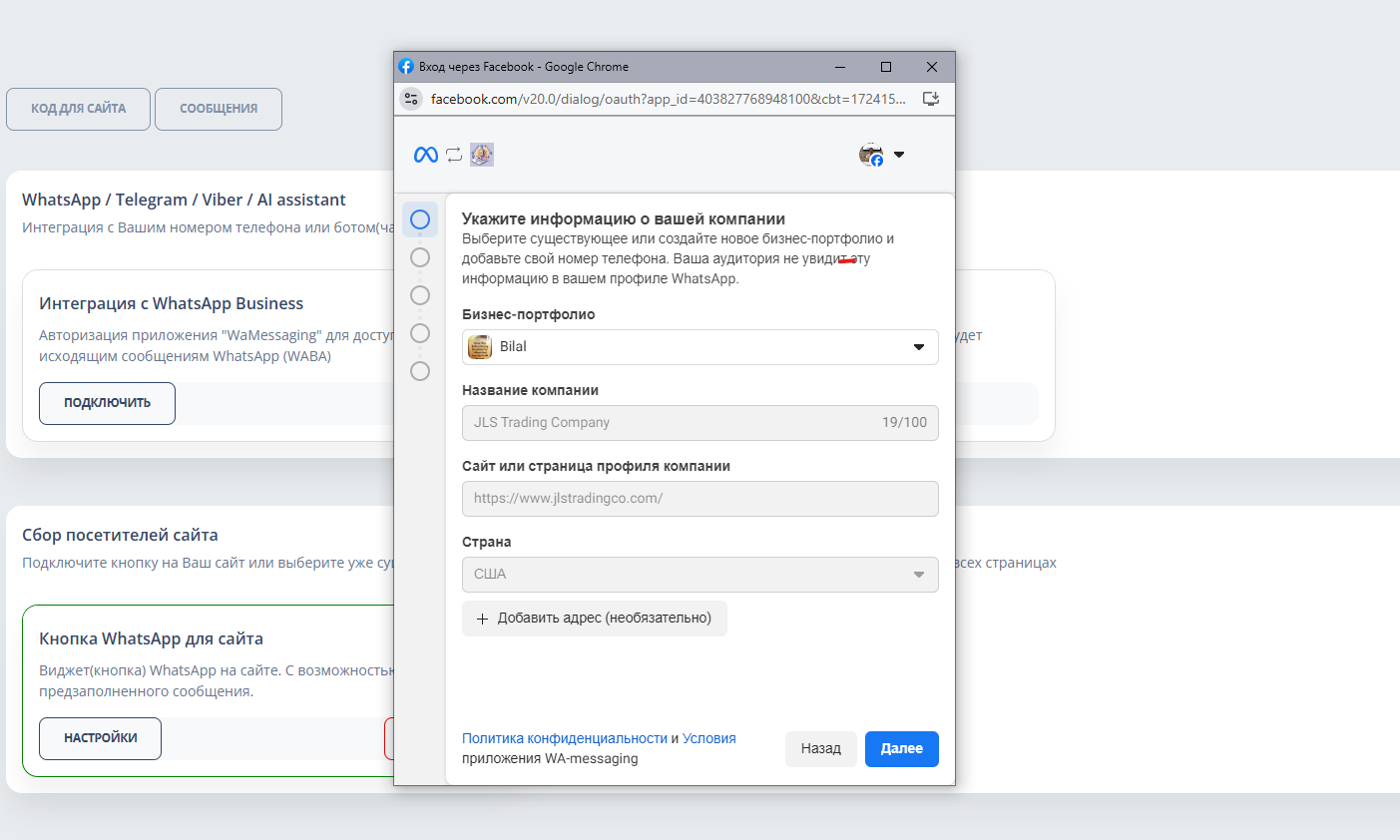Select the third step circle in the stepper

point(420,295)
